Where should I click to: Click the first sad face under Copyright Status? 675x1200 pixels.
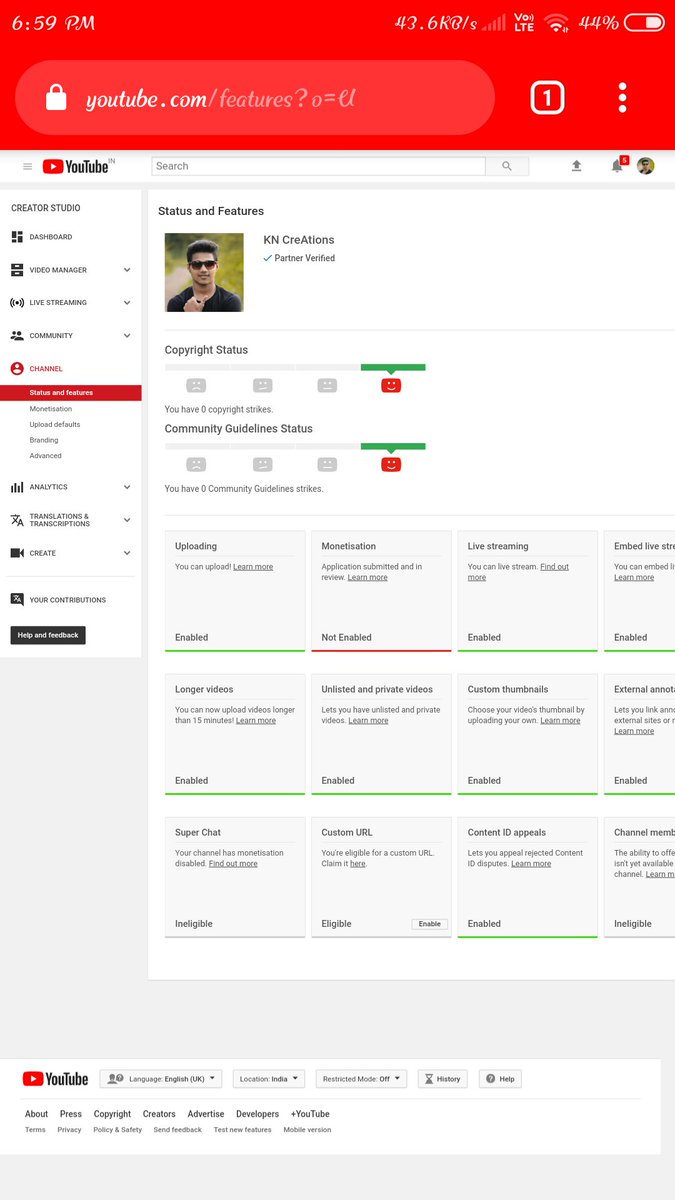(x=196, y=385)
